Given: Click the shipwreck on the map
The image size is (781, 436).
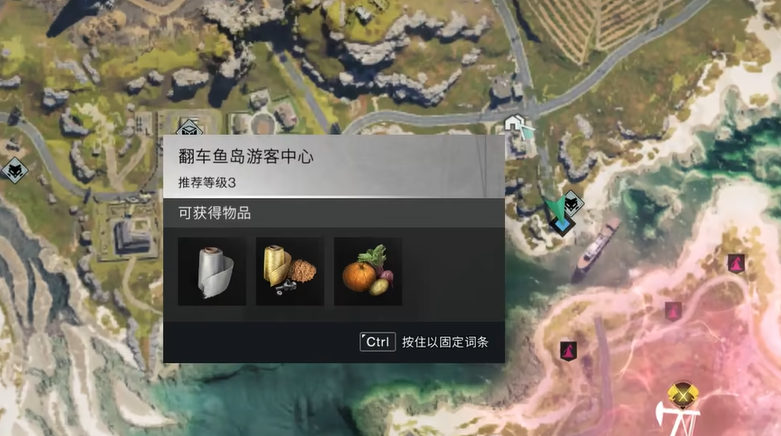Looking at the screenshot, I should click(596, 248).
